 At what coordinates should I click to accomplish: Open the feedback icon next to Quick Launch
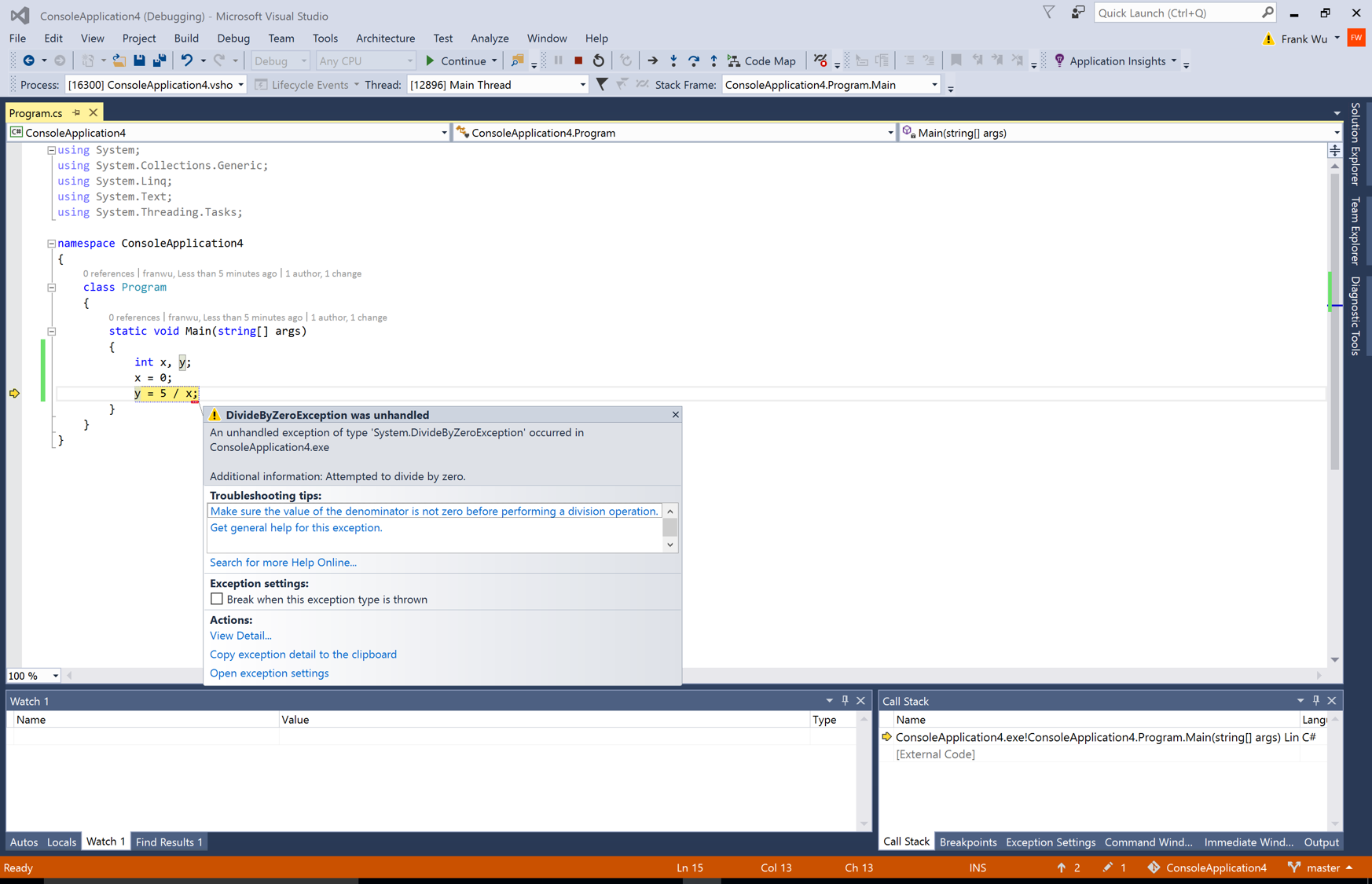click(x=1077, y=13)
